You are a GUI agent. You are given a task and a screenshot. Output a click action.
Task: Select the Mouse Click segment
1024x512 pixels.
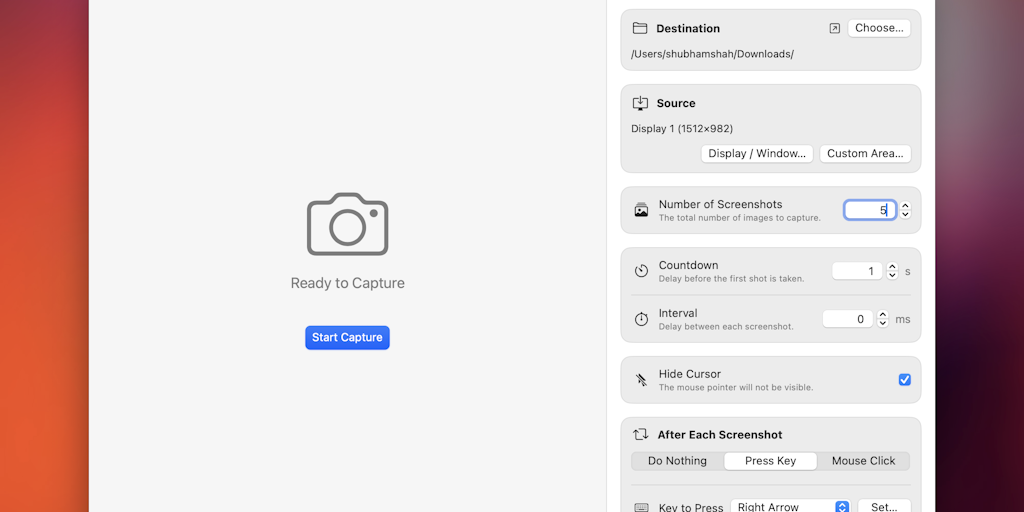pyautogui.click(x=863, y=461)
